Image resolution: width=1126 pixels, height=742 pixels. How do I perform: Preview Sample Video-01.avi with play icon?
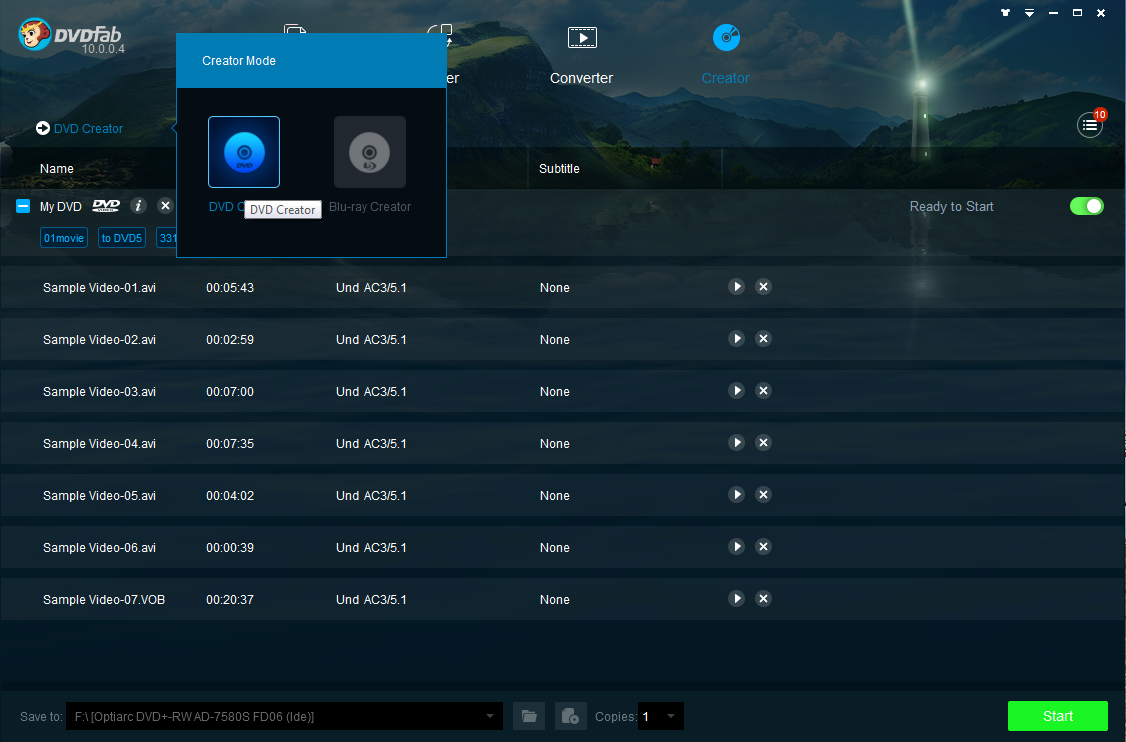[x=736, y=287]
